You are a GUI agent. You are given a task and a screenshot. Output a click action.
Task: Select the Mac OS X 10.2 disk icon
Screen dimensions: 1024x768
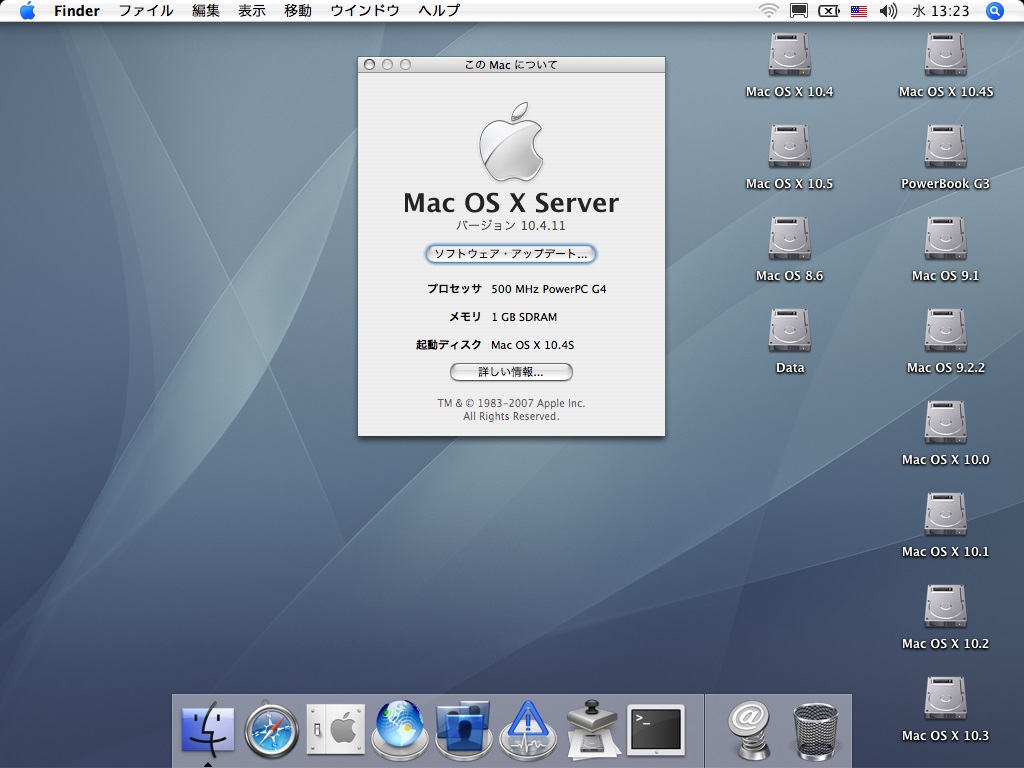click(946, 608)
